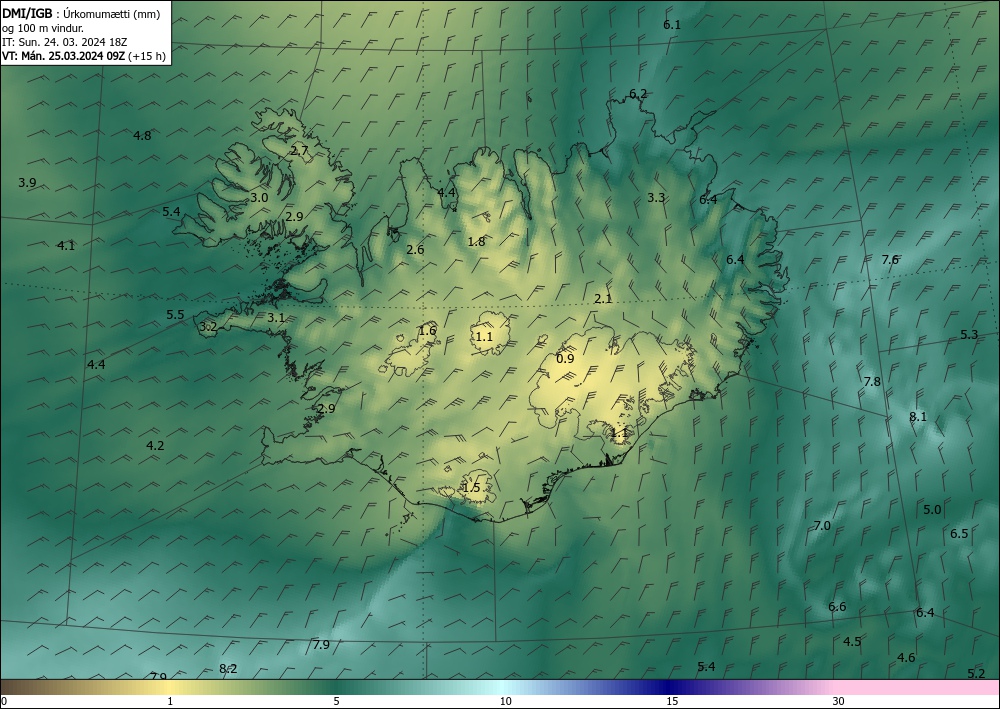Click the 4.2 value southwest of Iceland
This screenshot has width=1000, height=709.
coord(155,446)
